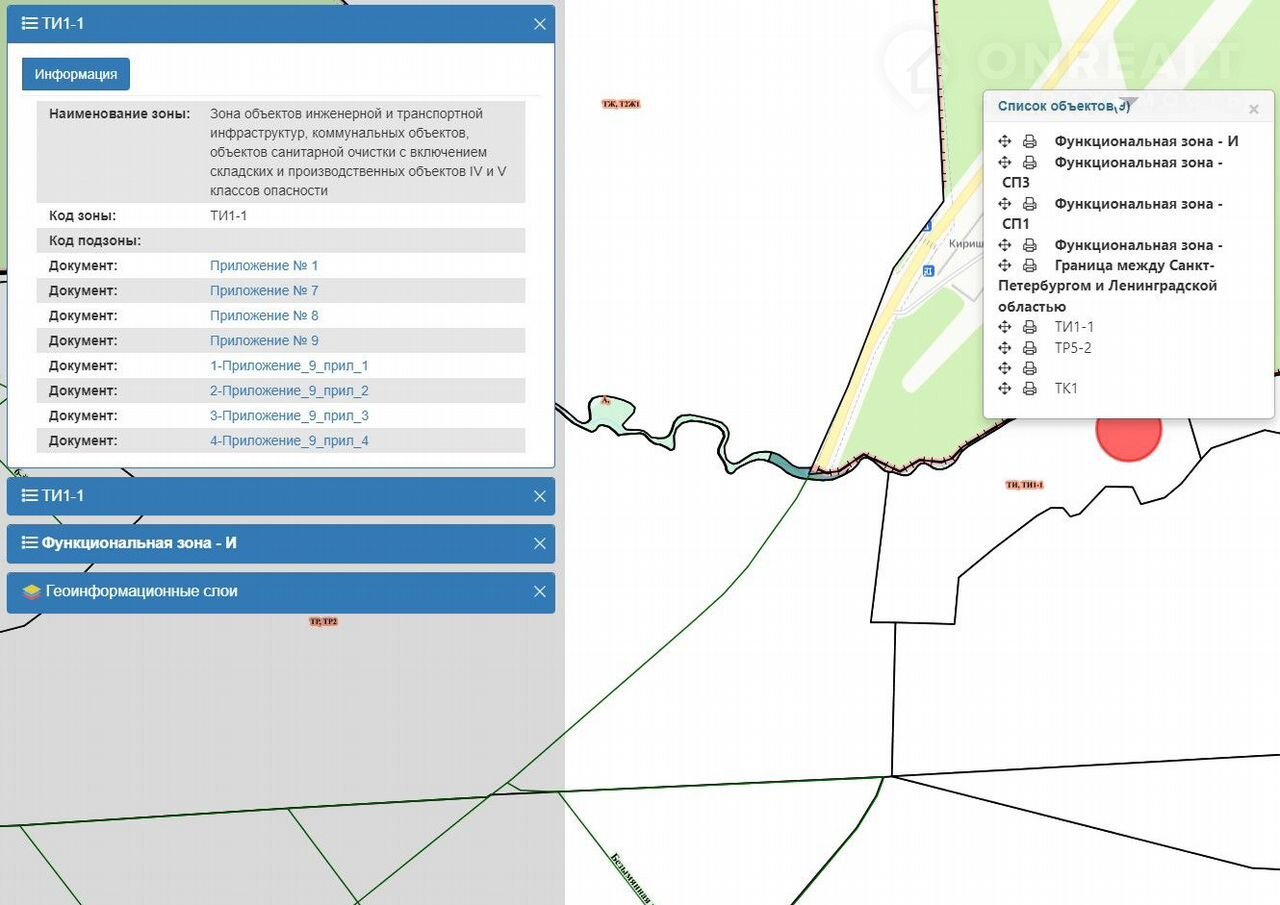Click layers icon in Геоинформационные слои header
1280x905 pixels.
[31, 592]
